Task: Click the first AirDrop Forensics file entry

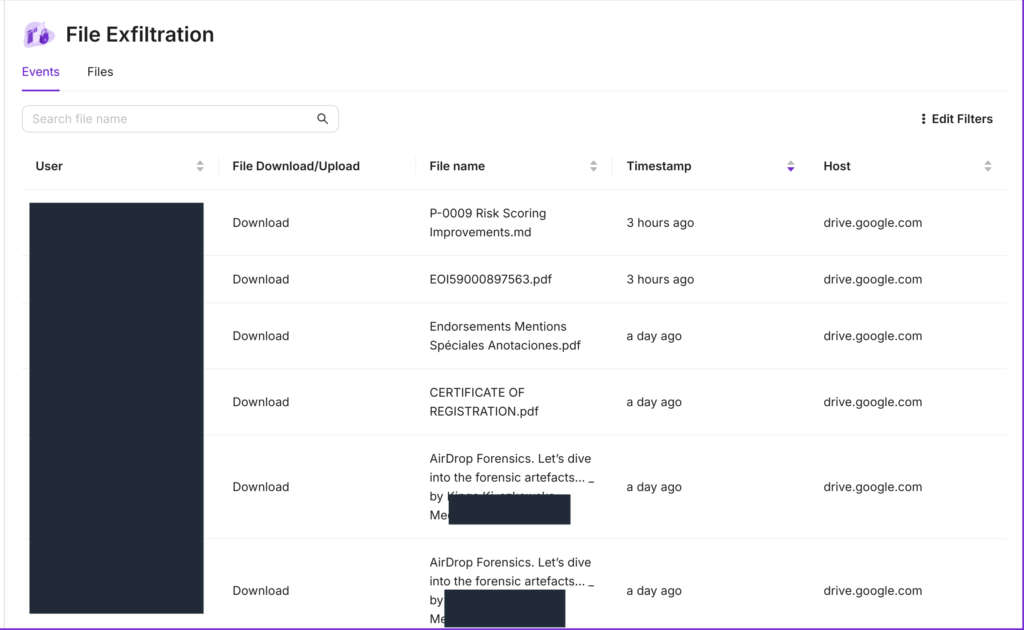Action: (510, 468)
